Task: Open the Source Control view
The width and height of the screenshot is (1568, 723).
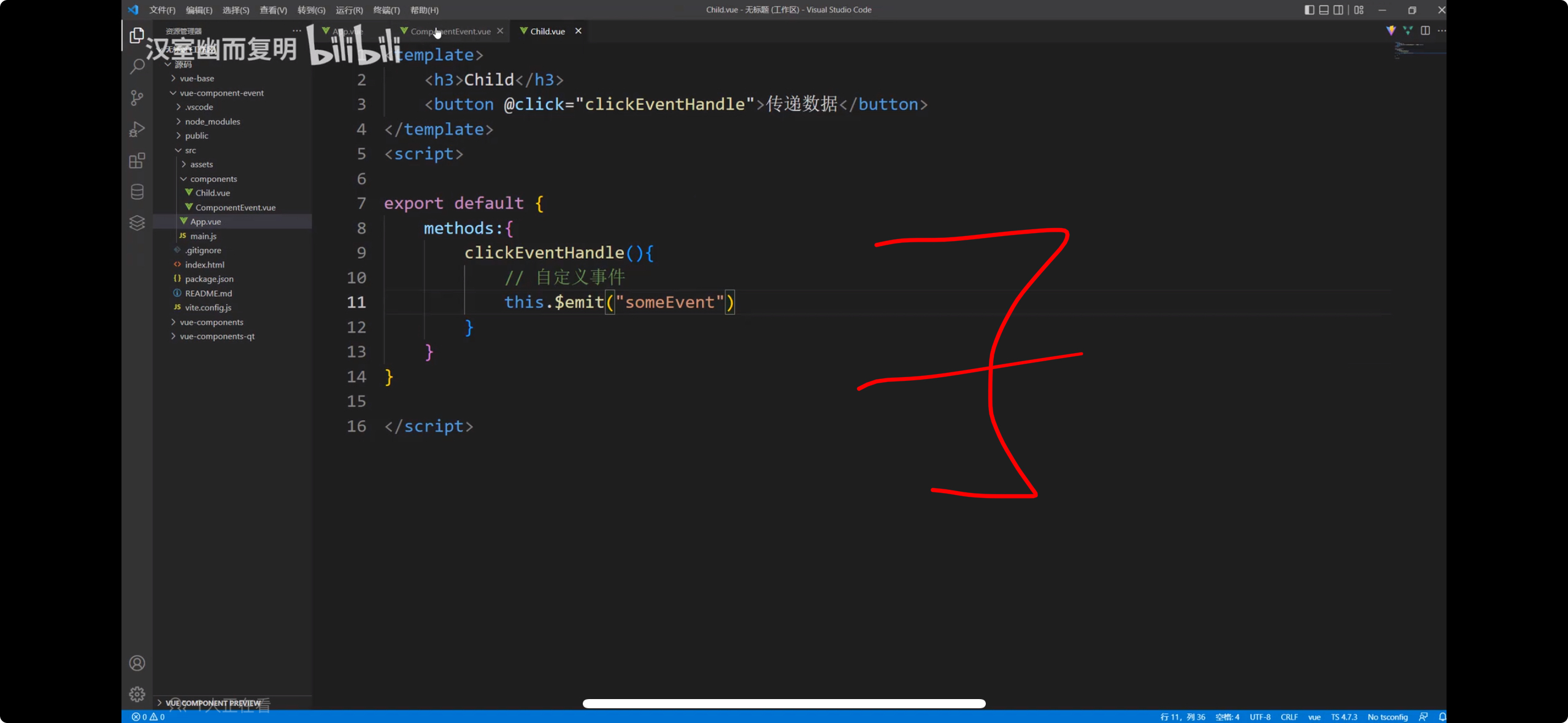Action: click(x=137, y=98)
